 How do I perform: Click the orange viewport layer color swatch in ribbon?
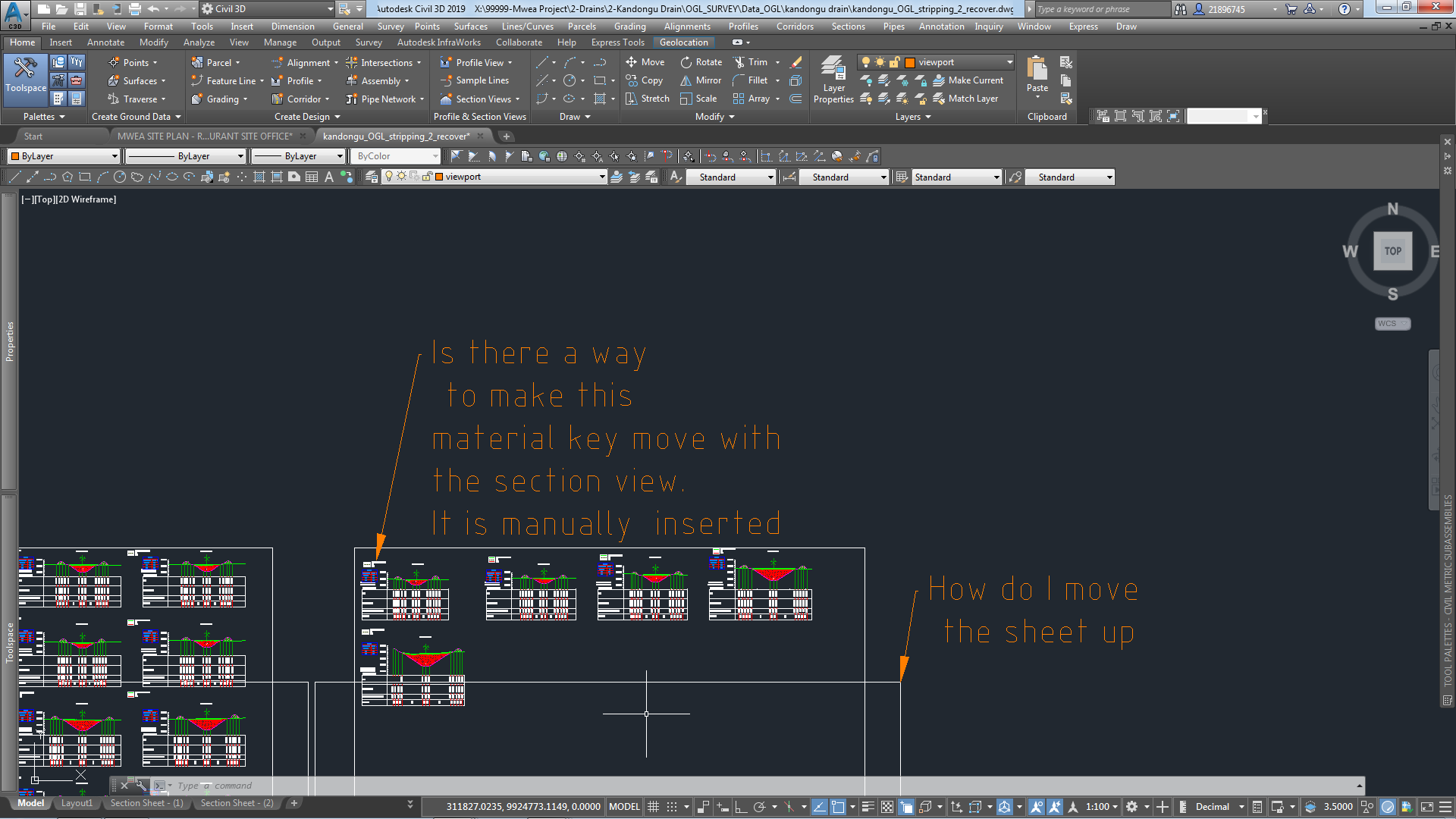coord(910,63)
